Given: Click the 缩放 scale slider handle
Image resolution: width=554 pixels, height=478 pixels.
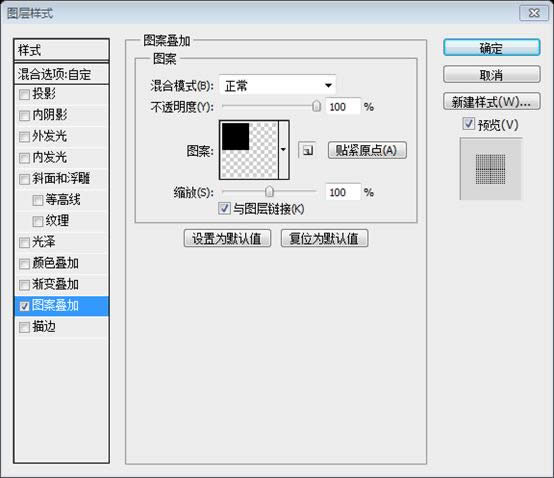Looking at the screenshot, I should tap(269, 191).
